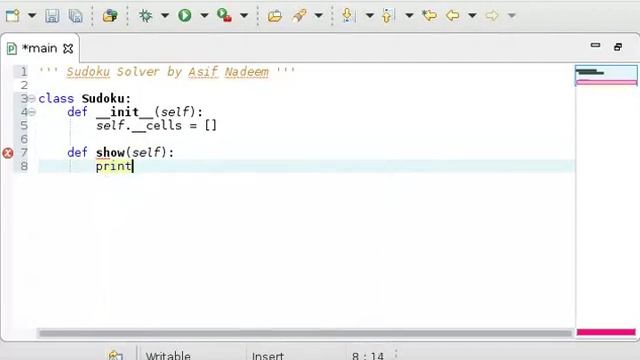Open the Search dropdown arrow
The width and height of the screenshot is (640, 360).
(x=318, y=16)
